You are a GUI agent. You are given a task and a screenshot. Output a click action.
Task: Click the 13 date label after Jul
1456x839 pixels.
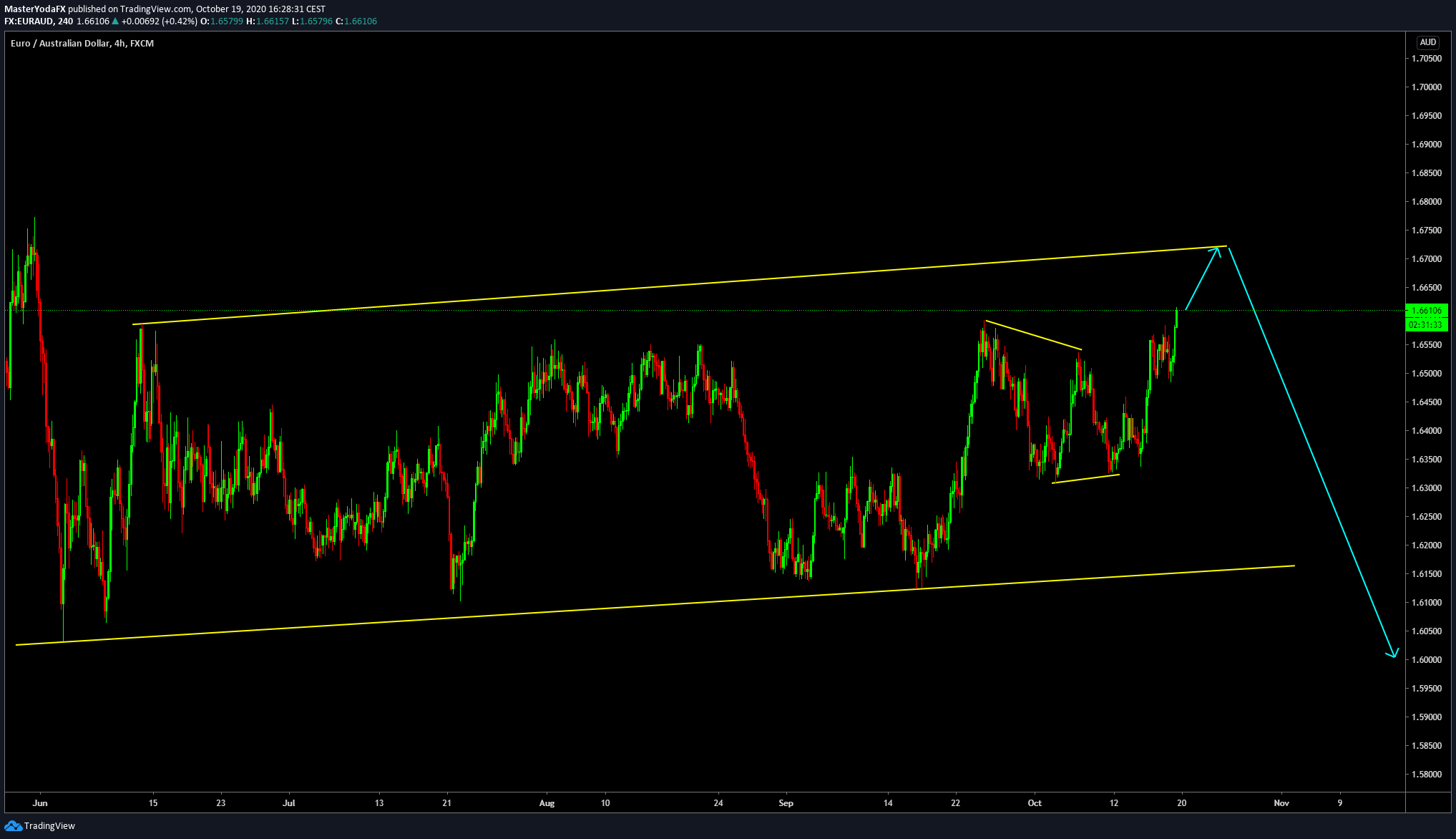pyautogui.click(x=379, y=803)
